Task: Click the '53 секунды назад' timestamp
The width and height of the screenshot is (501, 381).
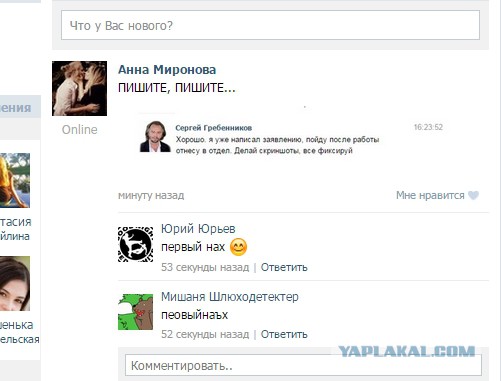Action: point(205,267)
